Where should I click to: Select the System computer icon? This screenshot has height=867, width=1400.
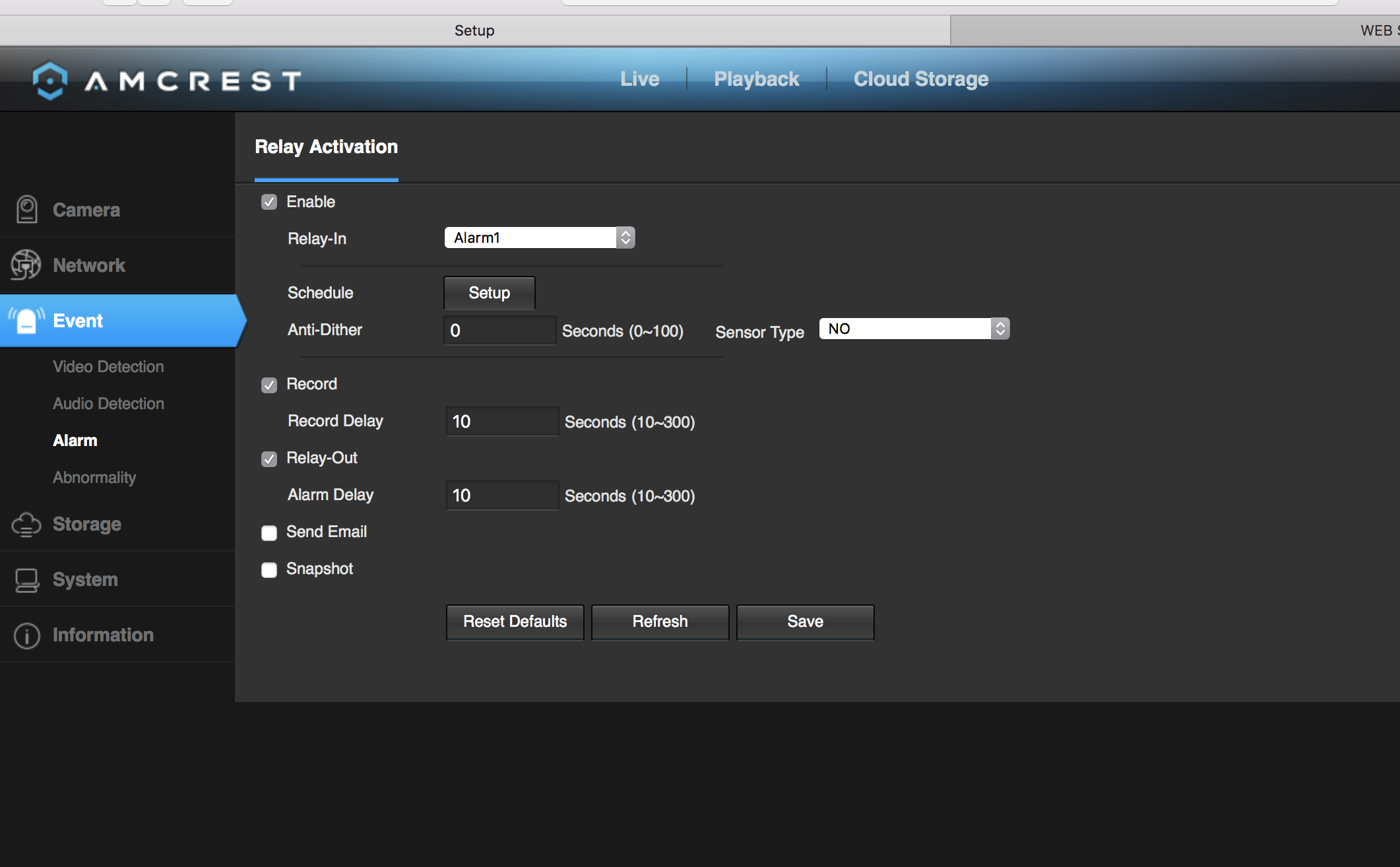[26, 580]
